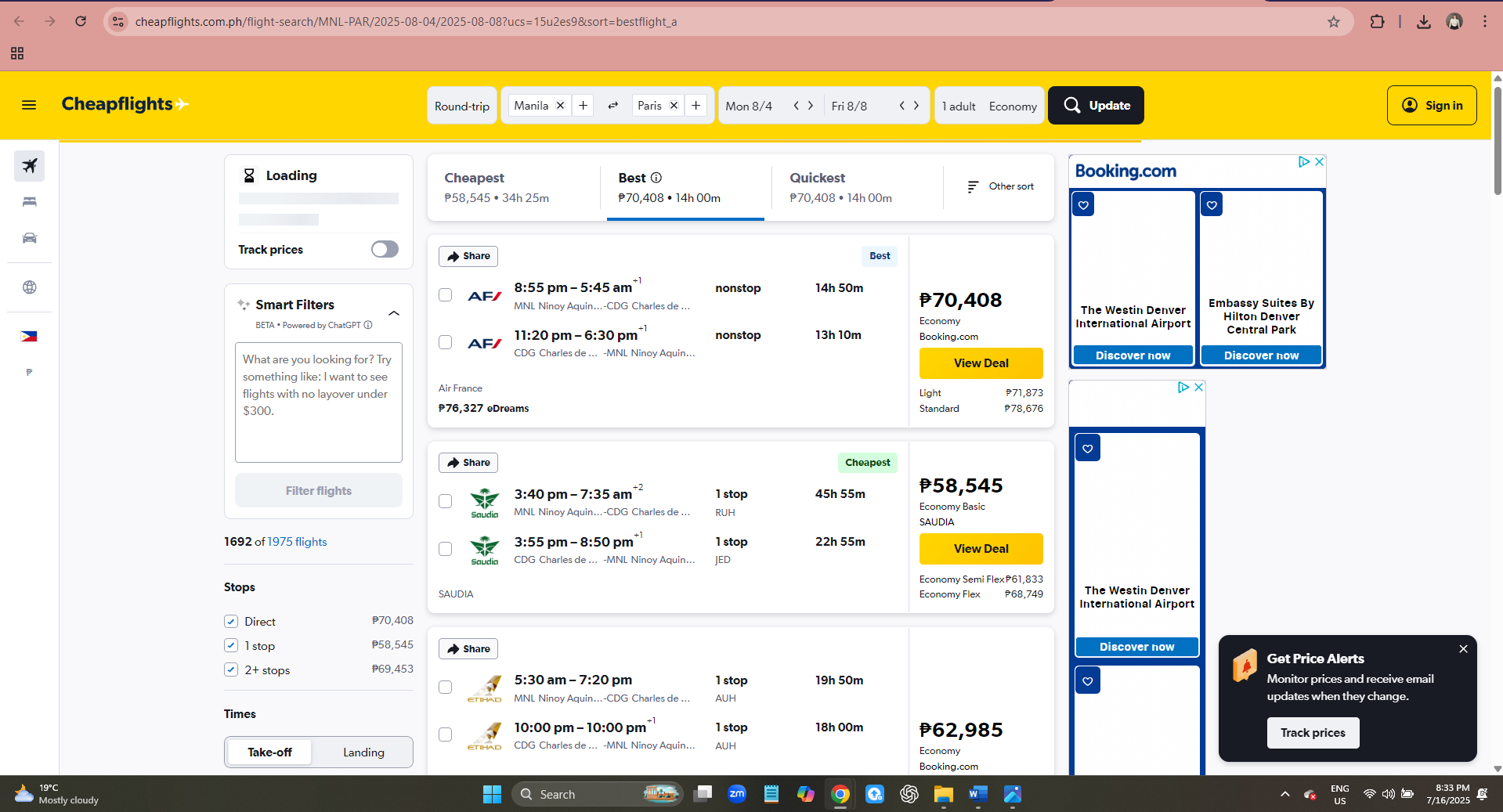Switch to the Quickest tab
Image resolution: width=1503 pixels, height=812 pixels.
tap(858, 187)
